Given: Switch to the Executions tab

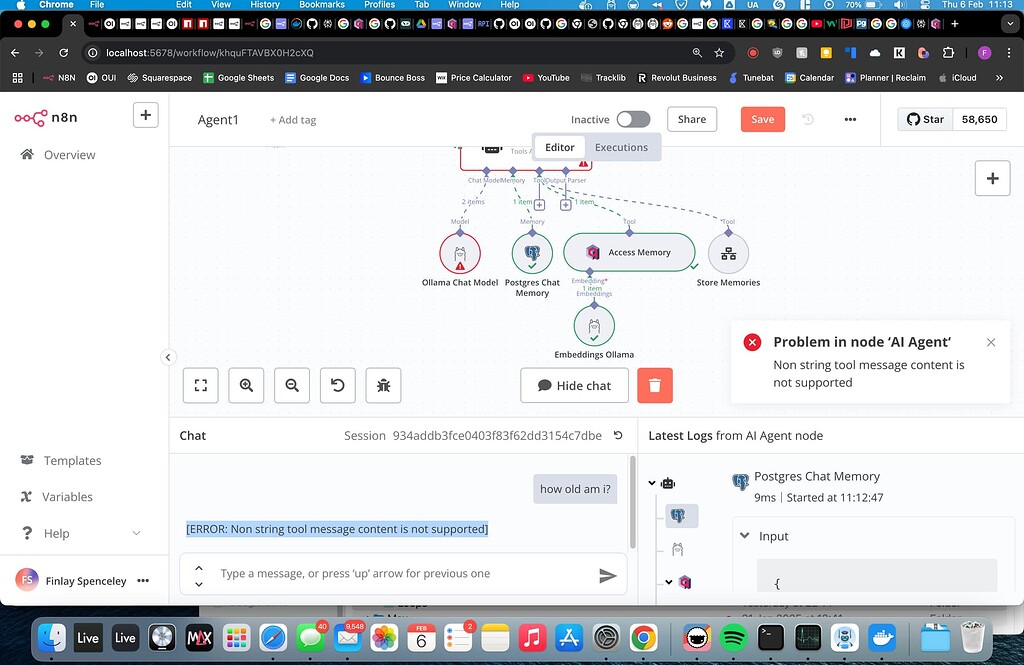Looking at the screenshot, I should pyautogui.click(x=621, y=147).
